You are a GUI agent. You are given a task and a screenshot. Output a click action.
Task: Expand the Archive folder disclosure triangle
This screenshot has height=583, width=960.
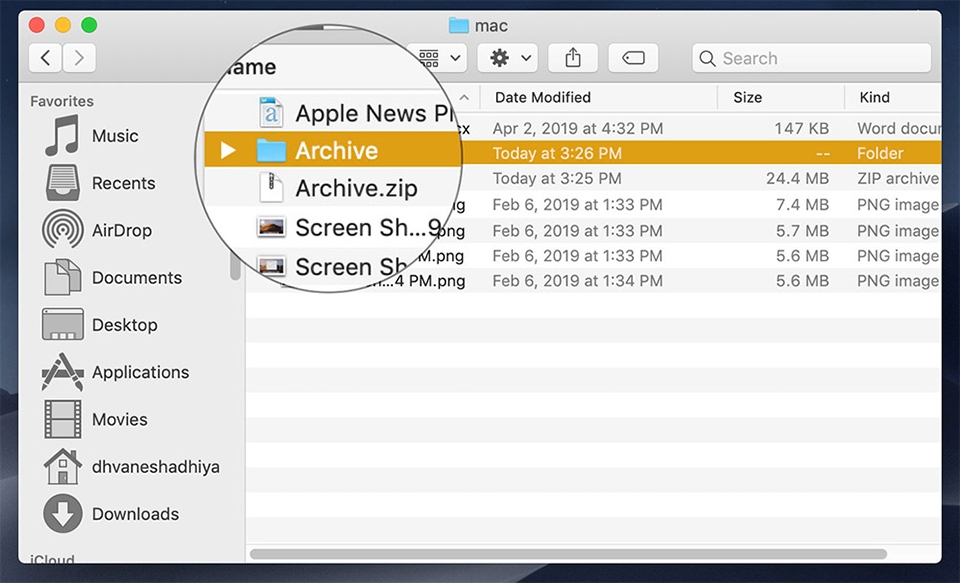(228, 151)
